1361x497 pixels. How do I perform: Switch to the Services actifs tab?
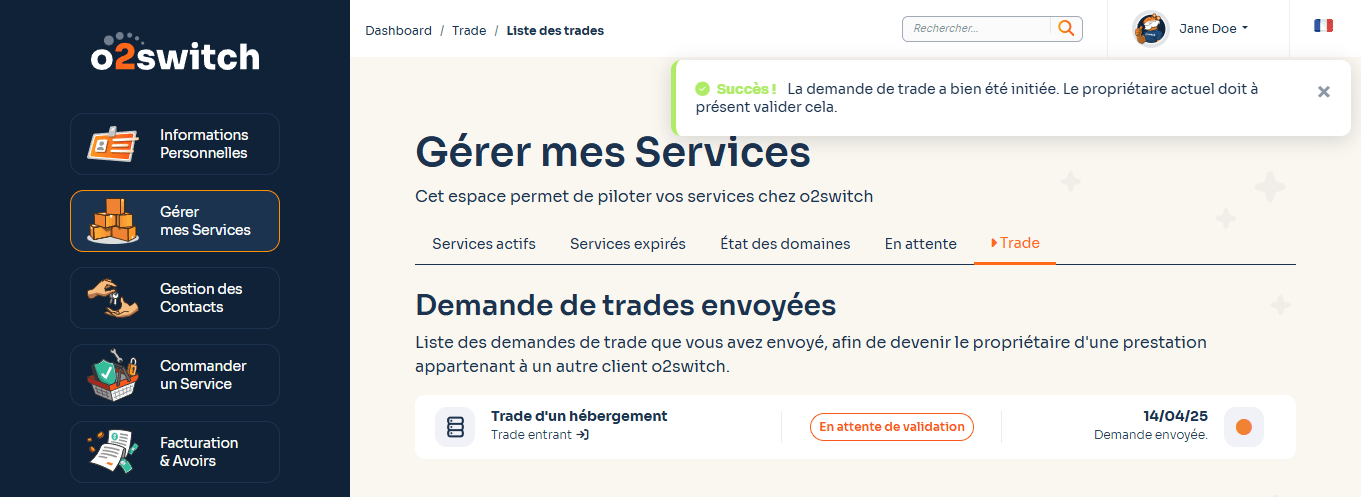(483, 244)
